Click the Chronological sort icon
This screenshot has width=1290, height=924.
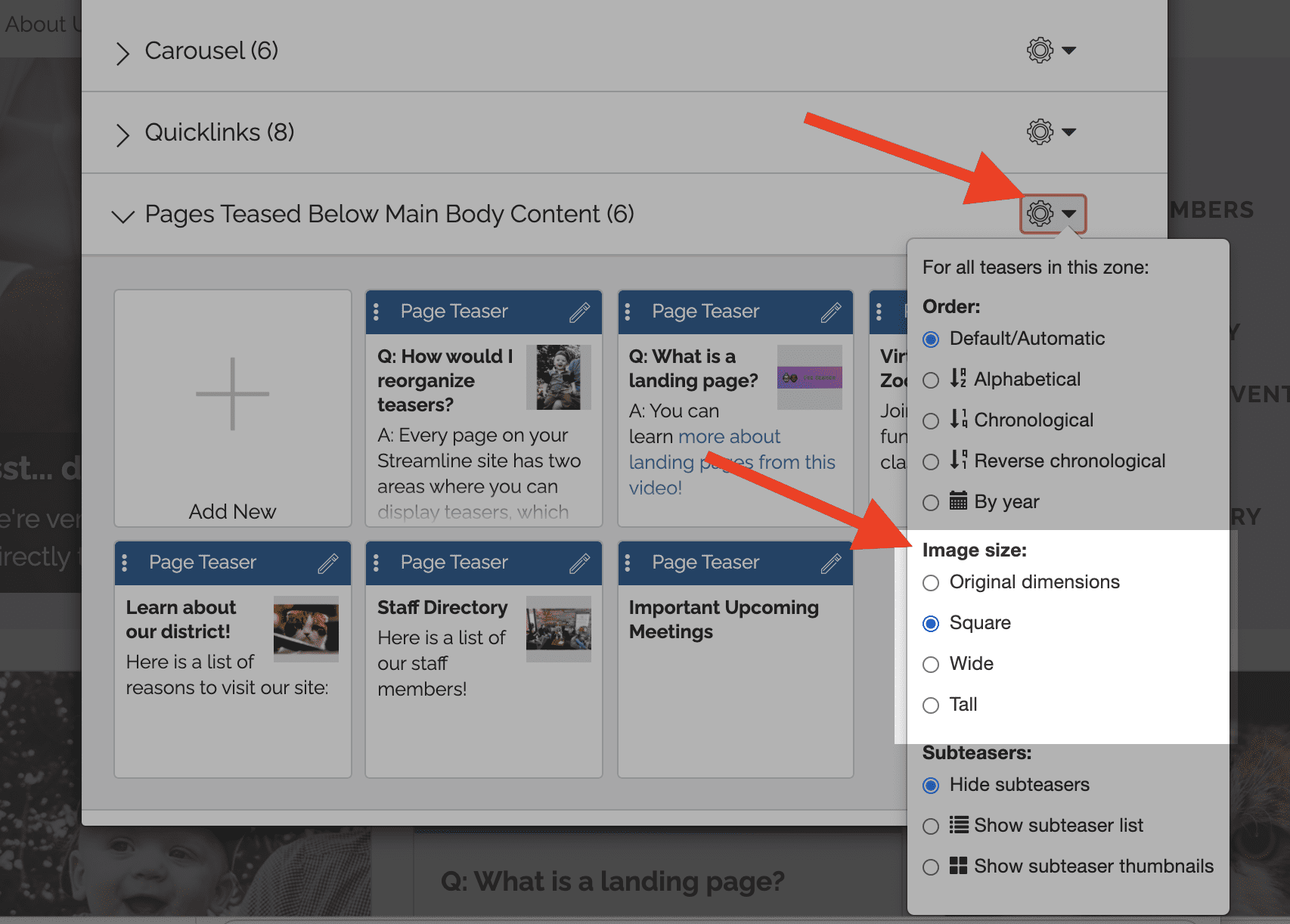click(x=958, y=419)
